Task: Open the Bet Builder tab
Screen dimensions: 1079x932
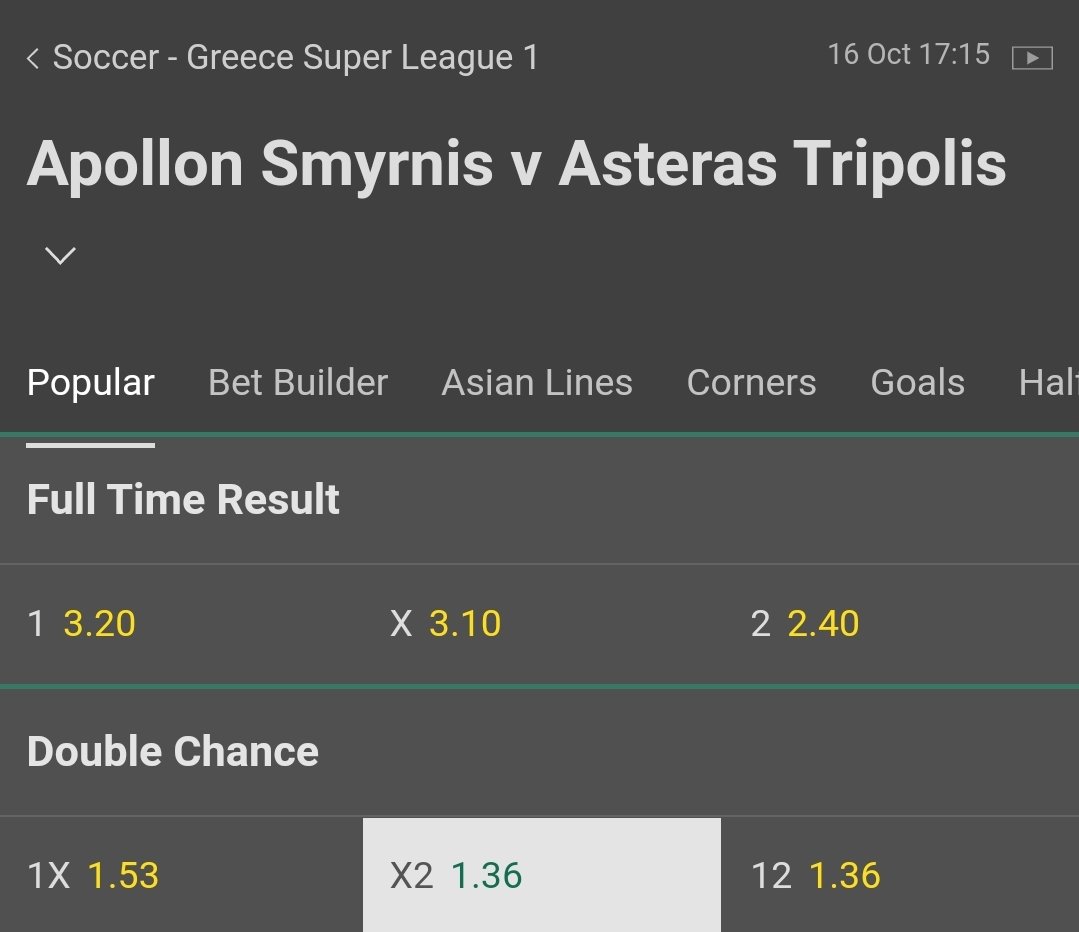Action: [x=297, y=383]
